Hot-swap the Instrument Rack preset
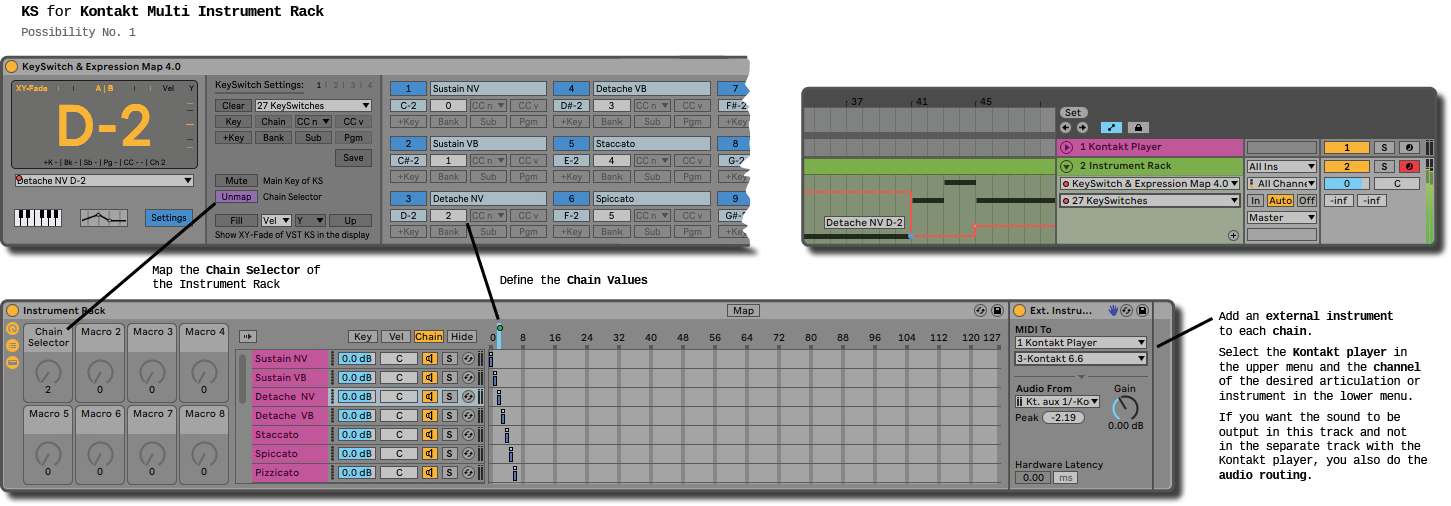The width and height of the screenshot is (1451, 506). point(980,311)
